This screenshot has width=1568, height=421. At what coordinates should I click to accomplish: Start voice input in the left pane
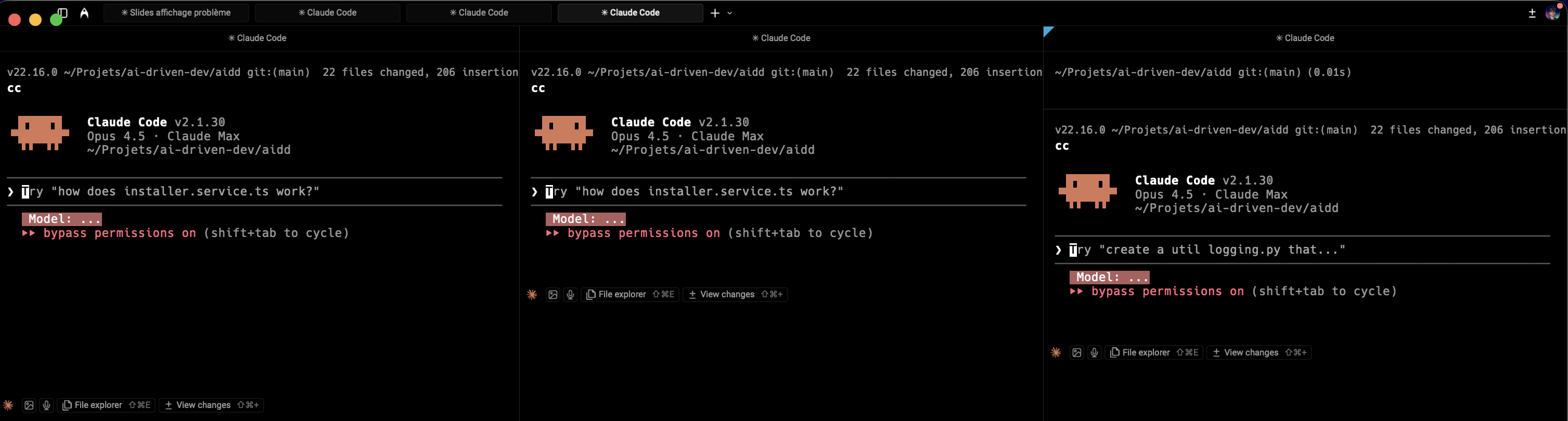(x=46, y=405)
